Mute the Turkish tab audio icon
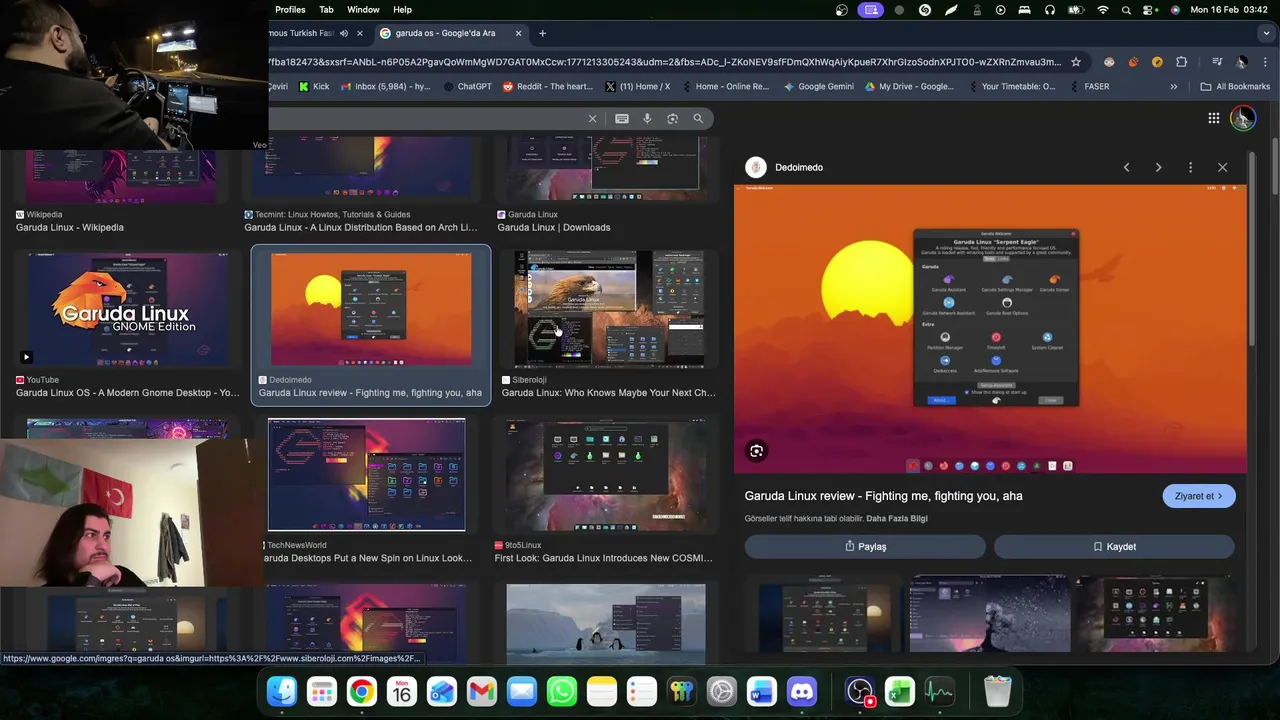 (x=343, y=33)
